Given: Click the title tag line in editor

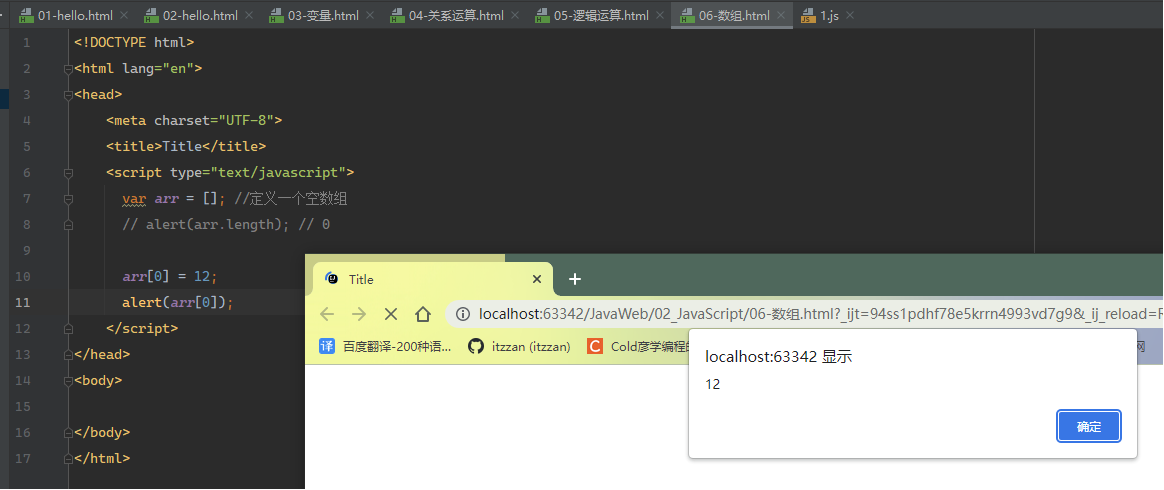Looking at the screenshot, I should point(186,146).
